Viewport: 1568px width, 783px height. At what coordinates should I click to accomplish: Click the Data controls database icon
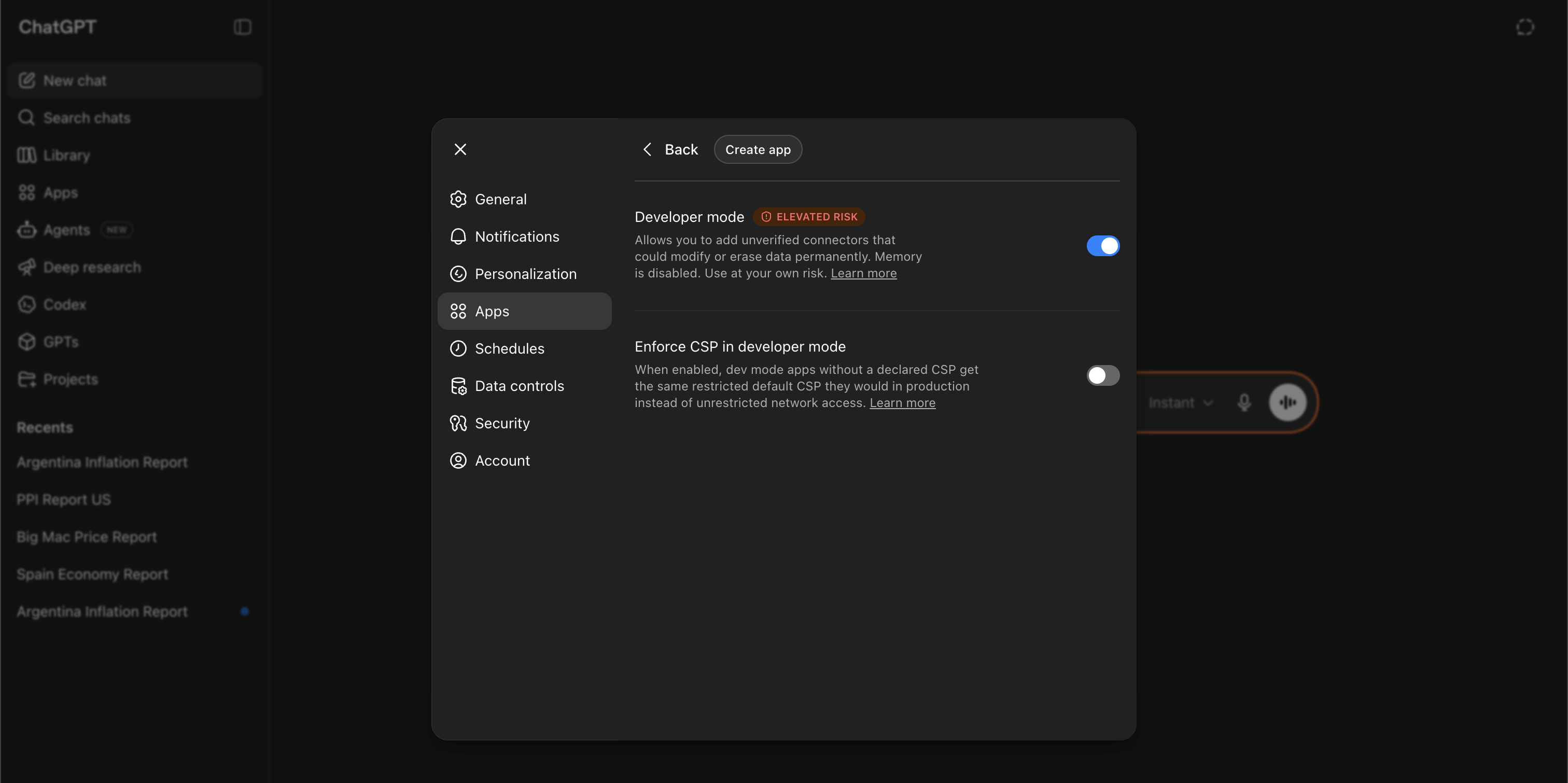pyautogui.click(x=458, y=386)
